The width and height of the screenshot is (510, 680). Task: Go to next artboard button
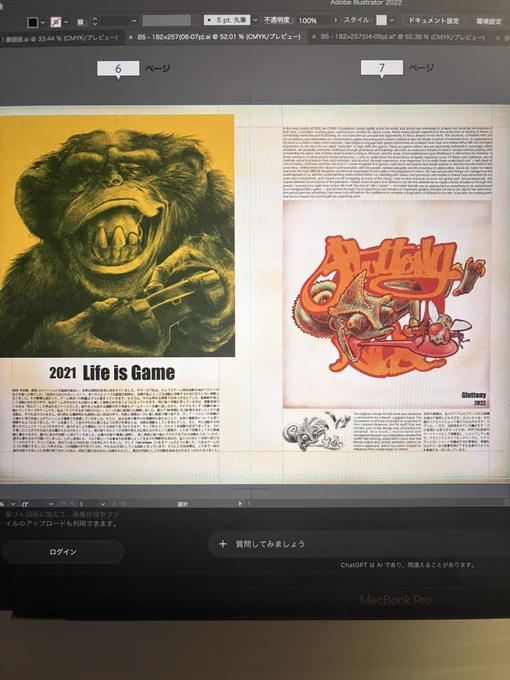pos(114,503)
